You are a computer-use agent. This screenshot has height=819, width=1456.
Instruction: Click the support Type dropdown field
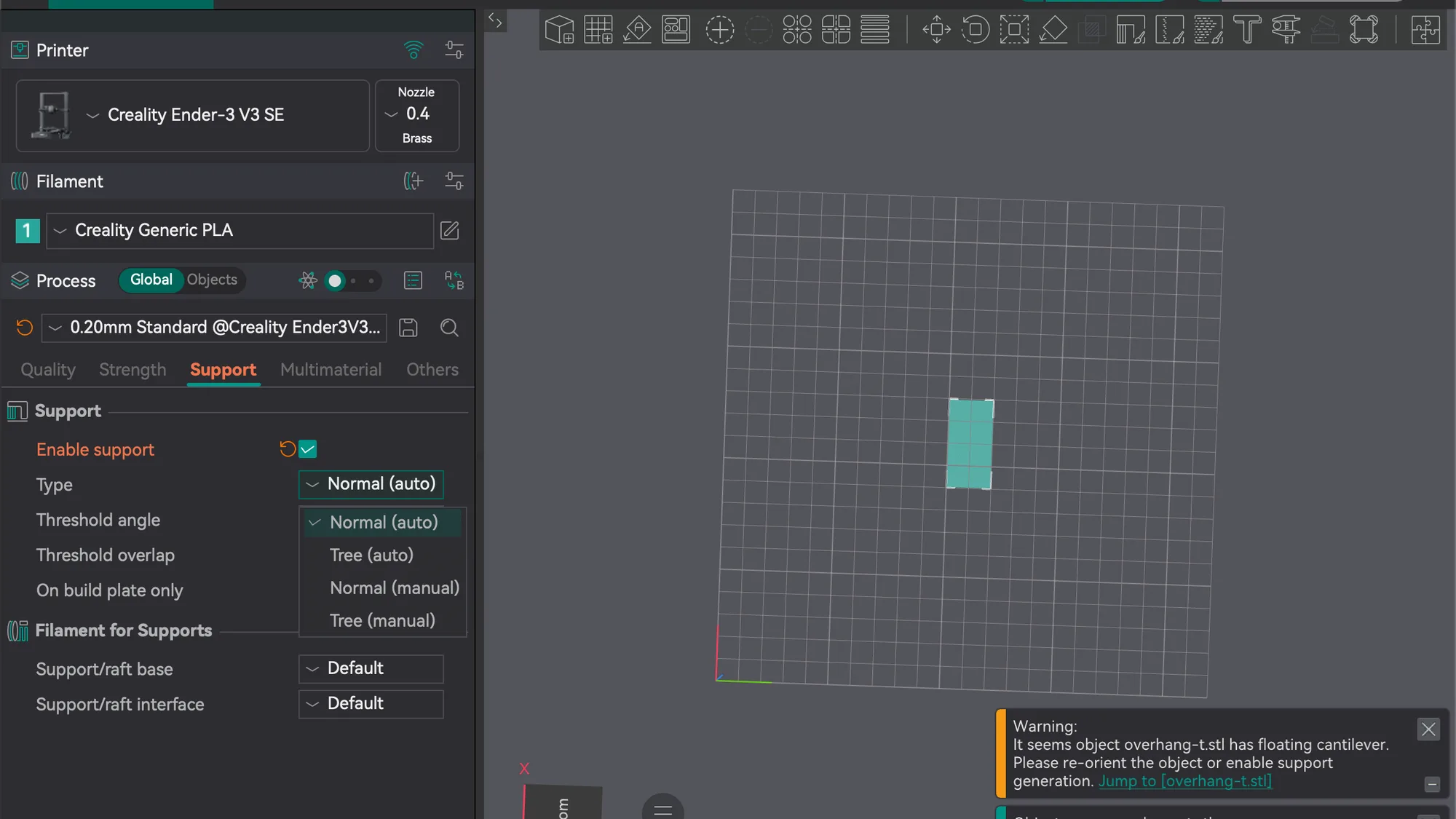[371, 484]
